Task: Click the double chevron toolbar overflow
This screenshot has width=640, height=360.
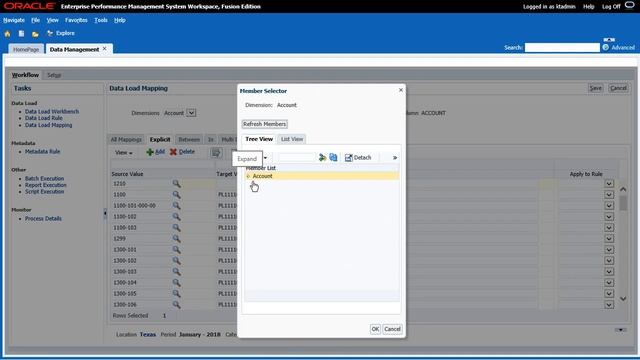Action: [x=395, y=158]
